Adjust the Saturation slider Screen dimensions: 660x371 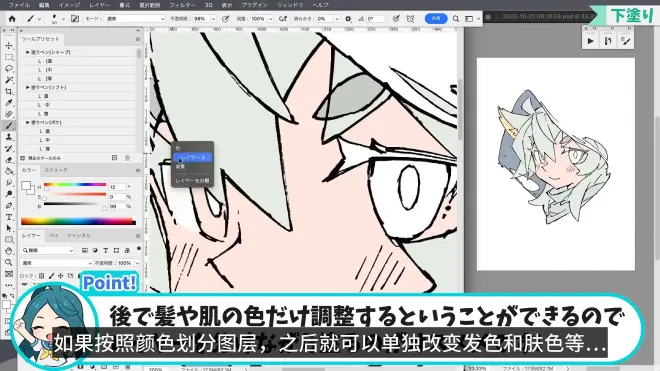(75, 195)
